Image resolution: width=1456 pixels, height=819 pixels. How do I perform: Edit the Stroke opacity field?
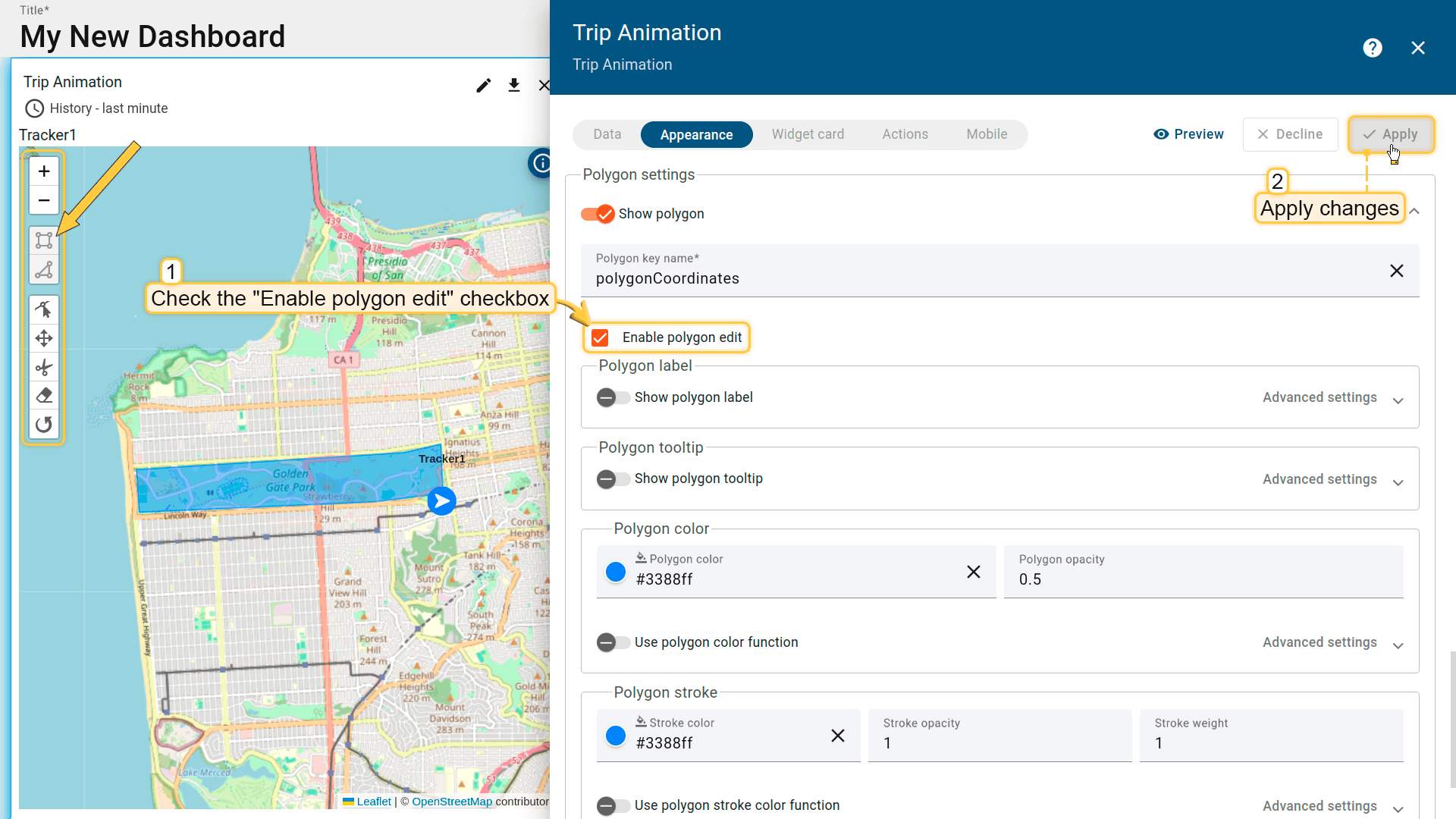pyautogui.click(x=999, y=736)
